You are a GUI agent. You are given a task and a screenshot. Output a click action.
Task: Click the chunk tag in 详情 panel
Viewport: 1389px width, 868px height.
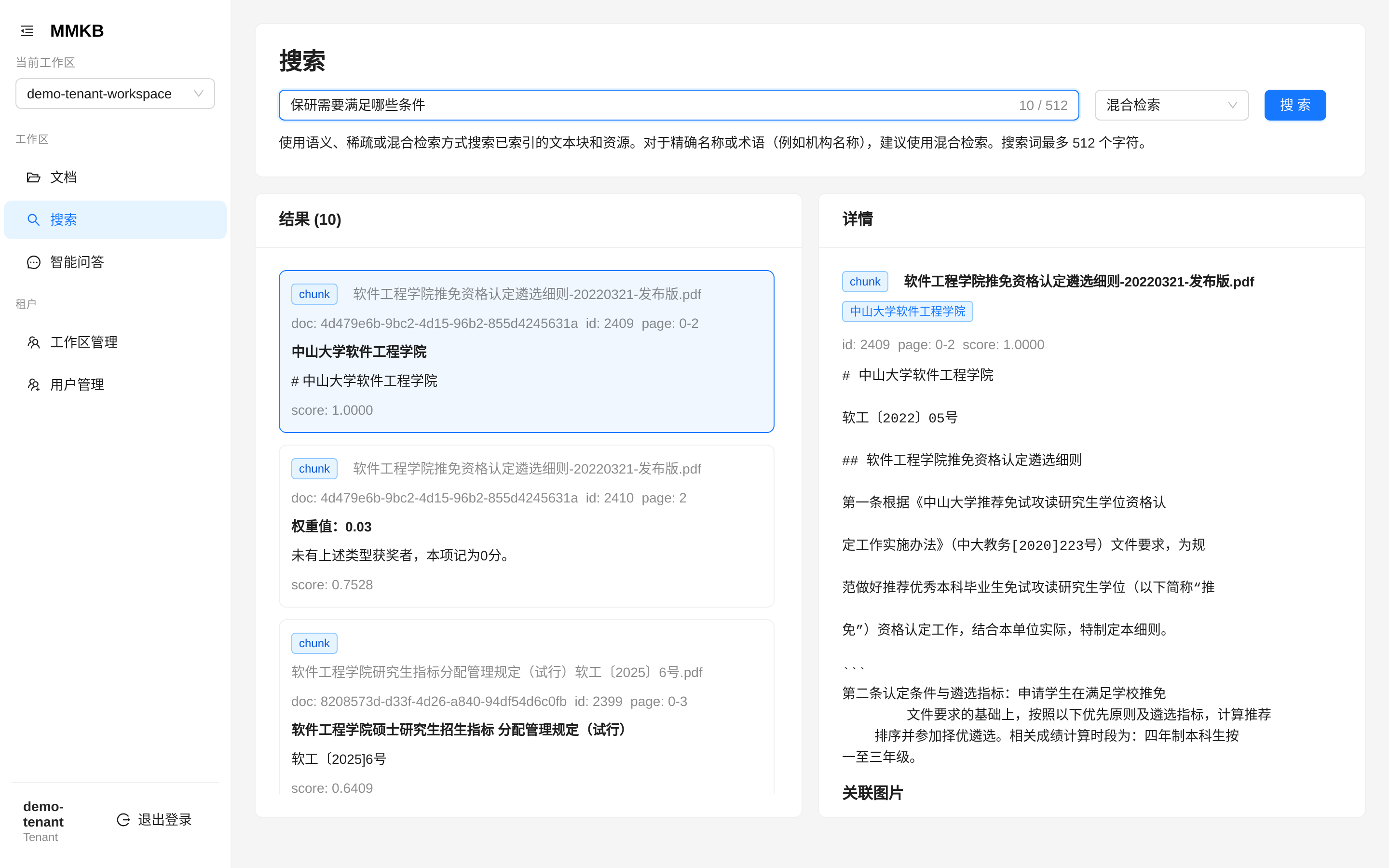[x=865, y=281]
